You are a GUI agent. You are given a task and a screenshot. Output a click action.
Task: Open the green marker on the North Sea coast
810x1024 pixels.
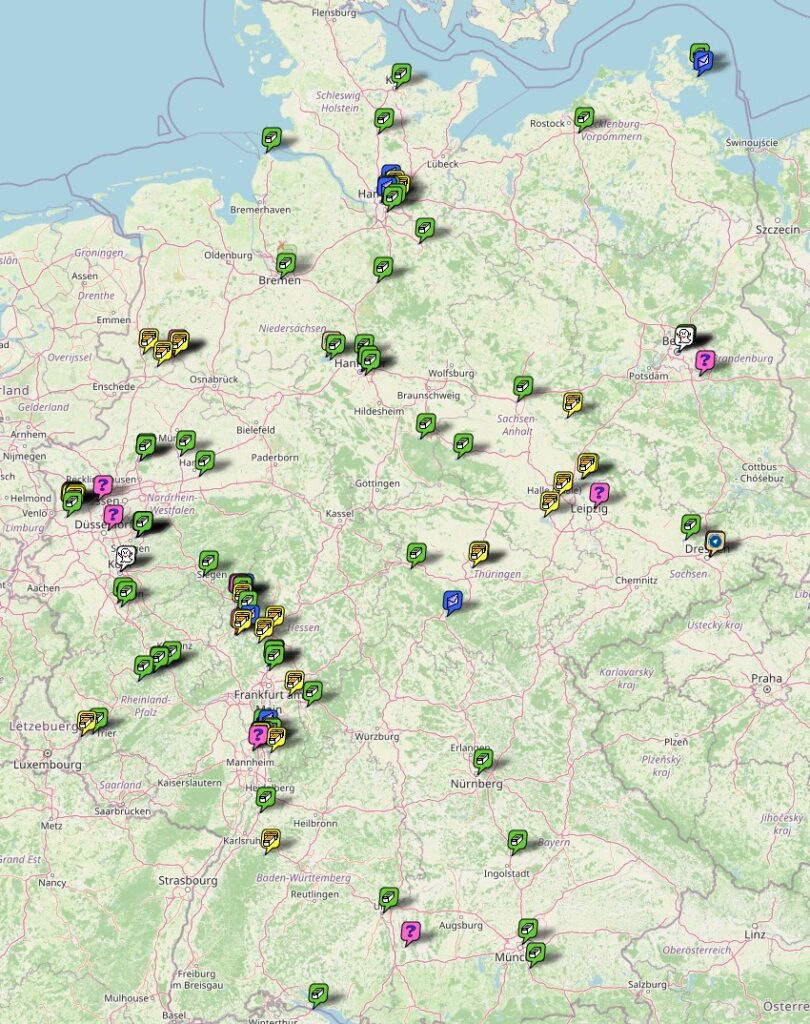[271, 138]
